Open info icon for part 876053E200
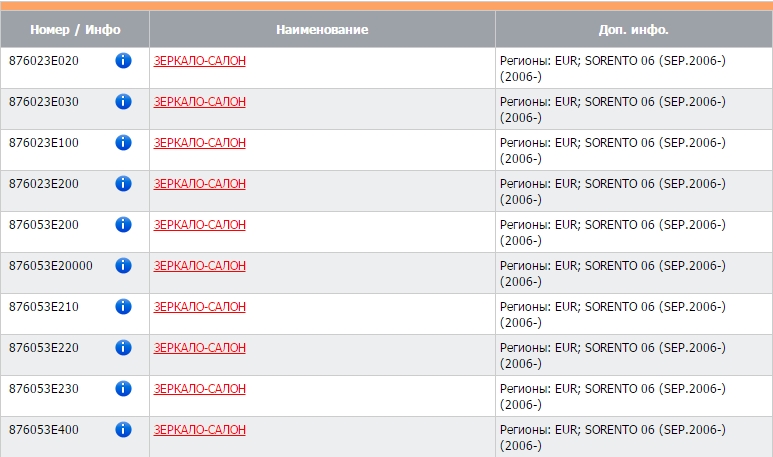The height and width of the screenshot is (457, 773). [124, 225]
